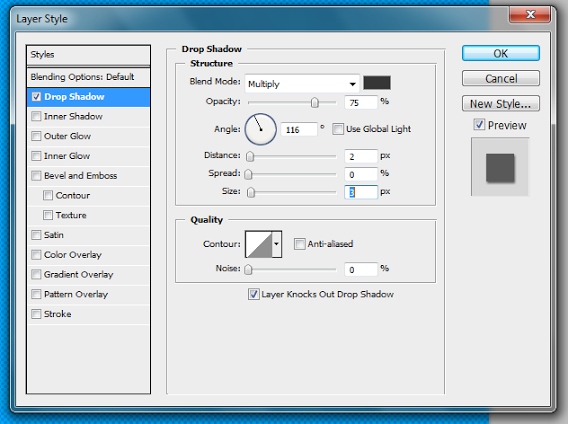Viewport: 568px width, 424px height.
Task: Check Use Global Light
Action: (x=338, y=129)
